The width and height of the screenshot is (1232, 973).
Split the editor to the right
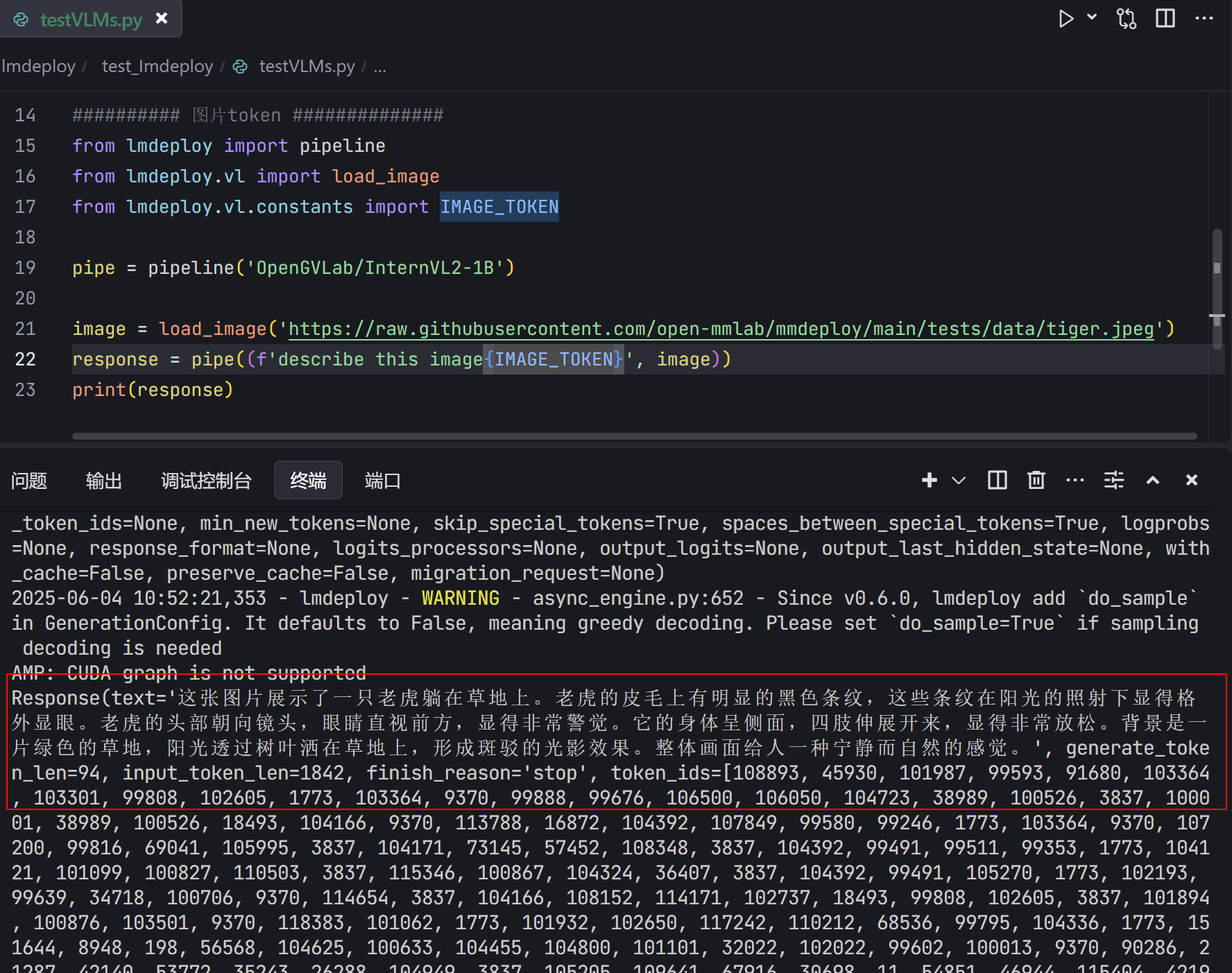click(1165, 19)
